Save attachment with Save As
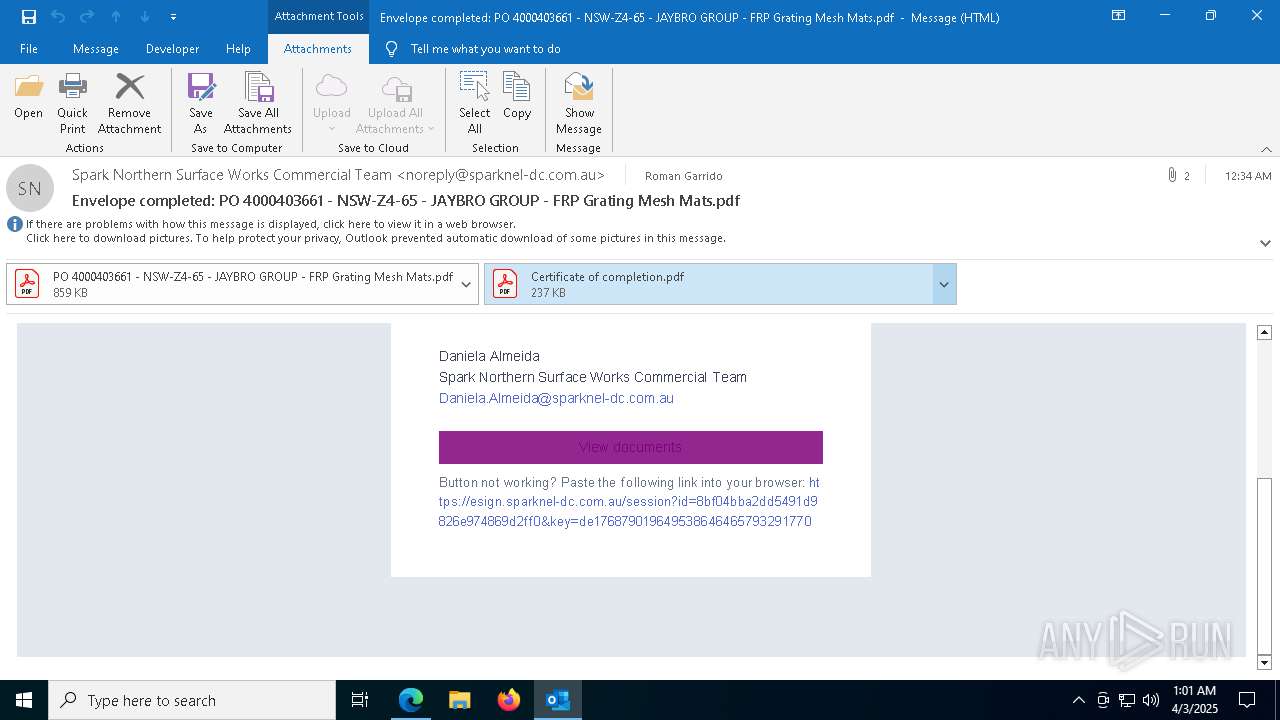The image size is (1280, 720). coord(201,104)
